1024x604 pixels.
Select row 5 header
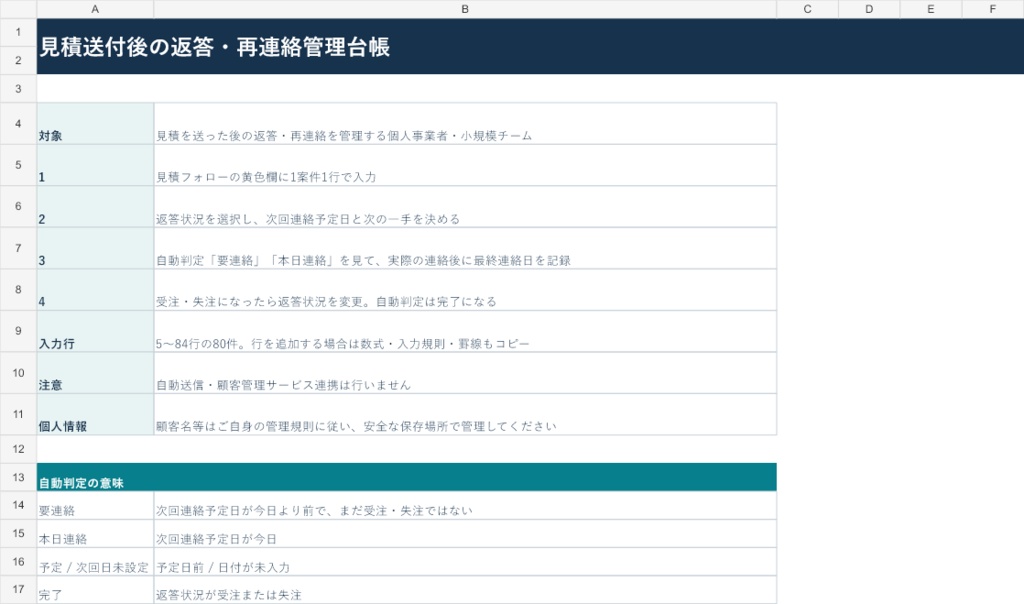[x=18, y=165]
